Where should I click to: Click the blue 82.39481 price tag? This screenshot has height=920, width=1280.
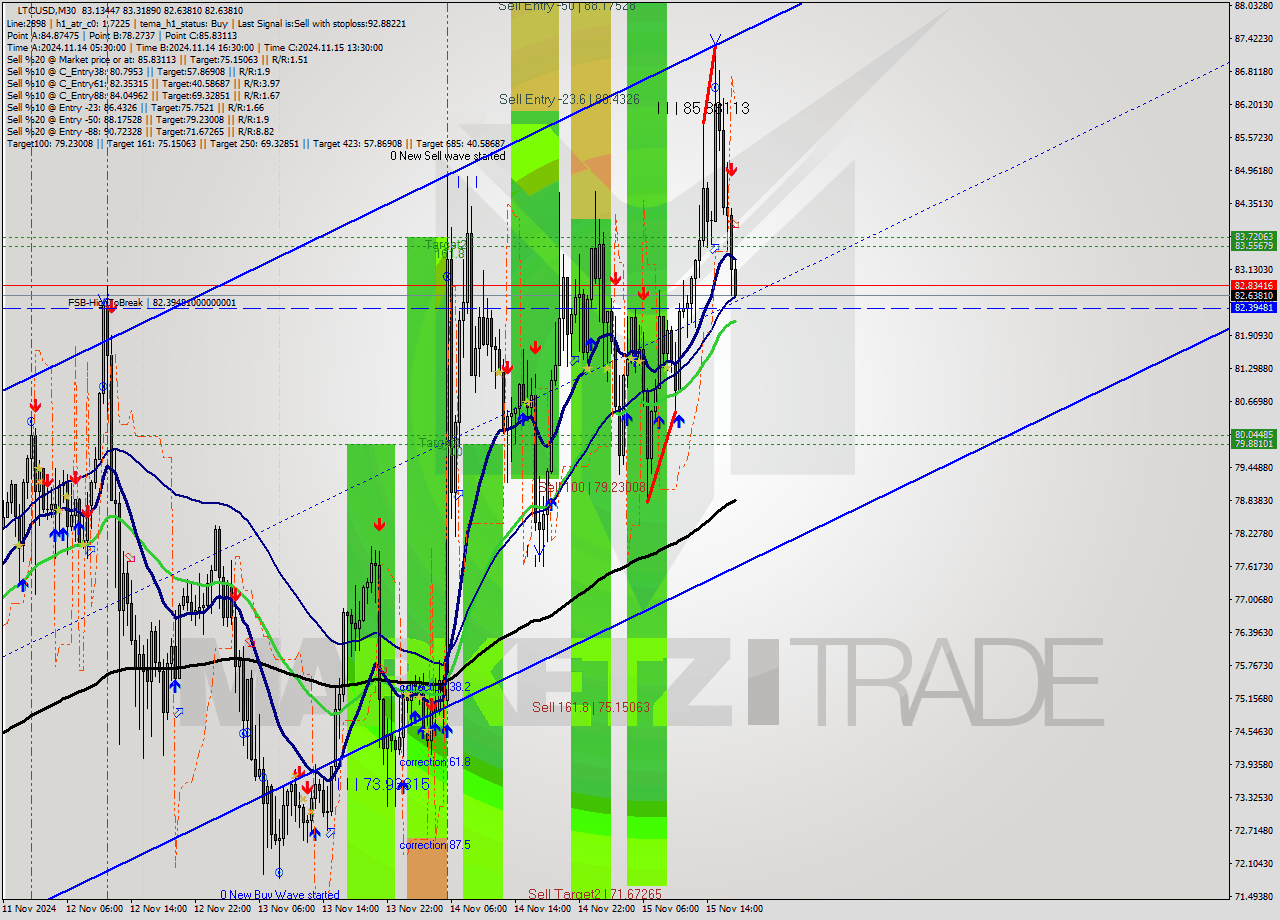coord(1253,308)
